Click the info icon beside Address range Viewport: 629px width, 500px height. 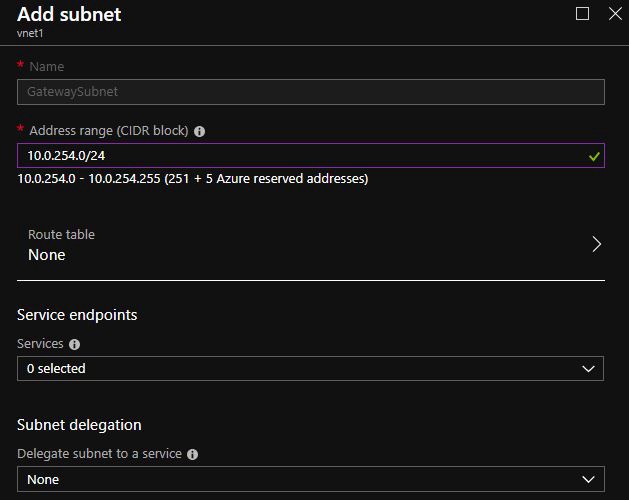pyautogui.click(x=200, y=131)
